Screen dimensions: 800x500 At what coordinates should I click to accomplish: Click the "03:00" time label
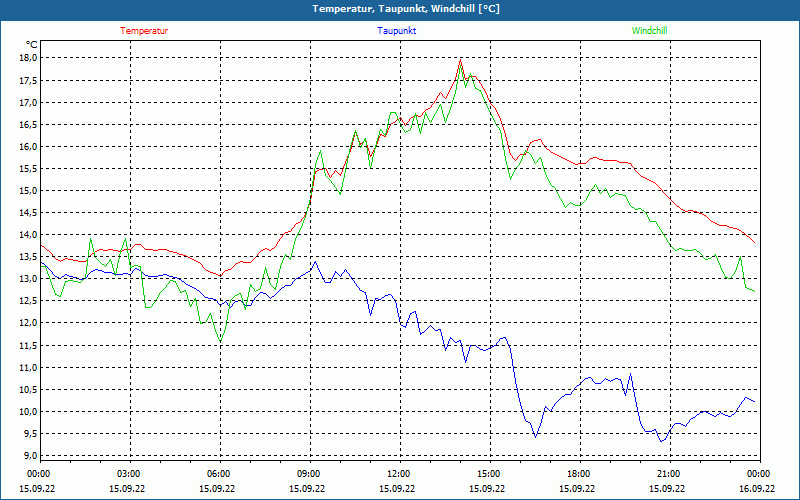pyautogui.click(x=131, y=474)
